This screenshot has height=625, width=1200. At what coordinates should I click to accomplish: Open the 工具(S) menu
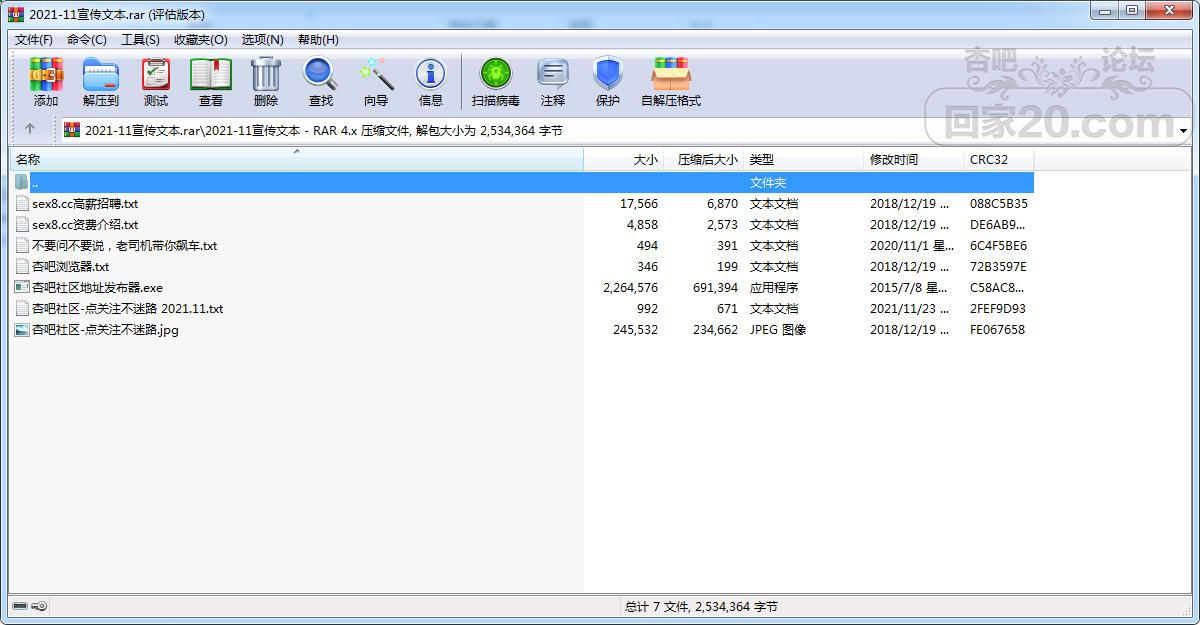pos(140,40)
